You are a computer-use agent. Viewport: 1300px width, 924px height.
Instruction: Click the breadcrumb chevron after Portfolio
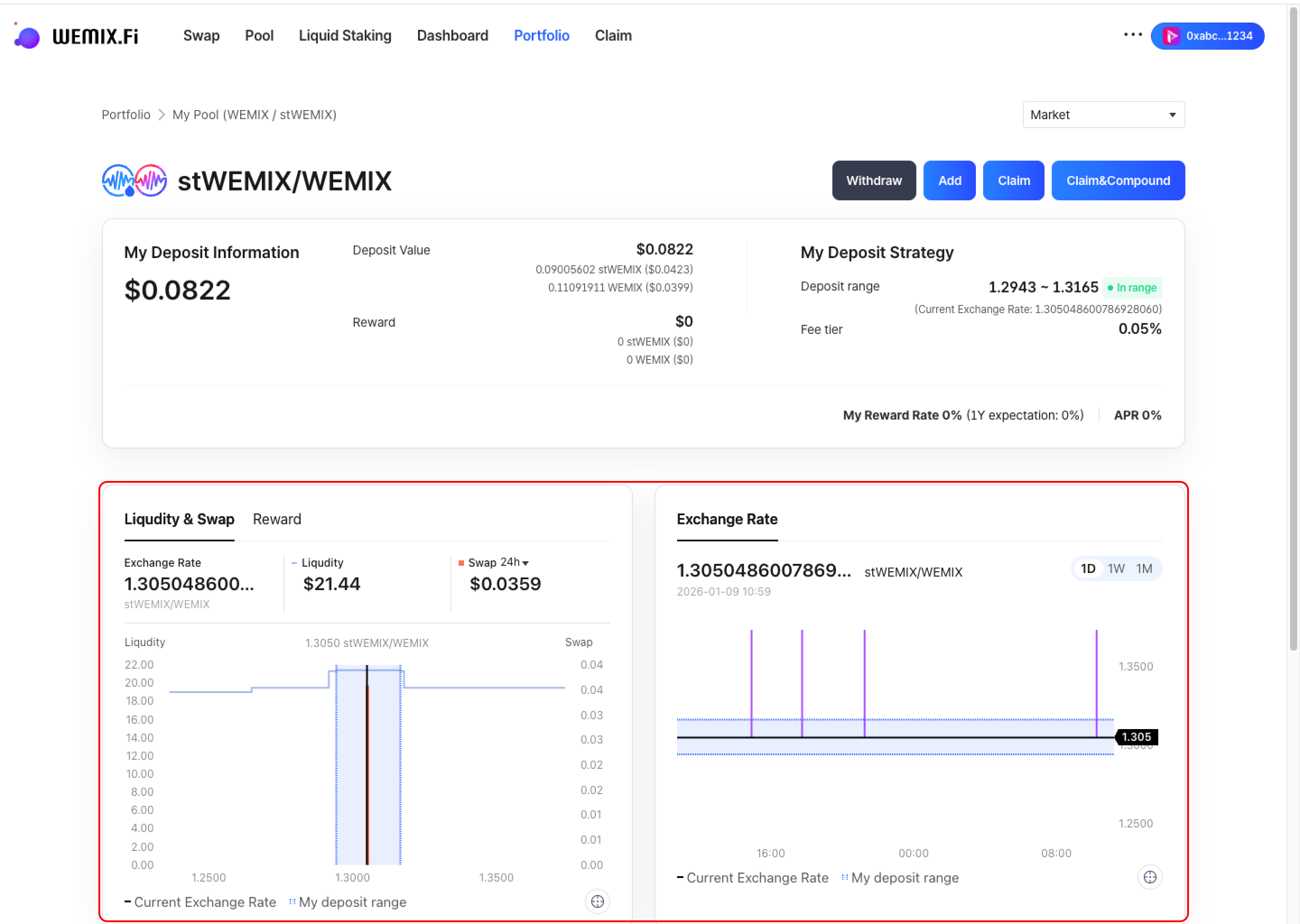(x=162, y=115)
